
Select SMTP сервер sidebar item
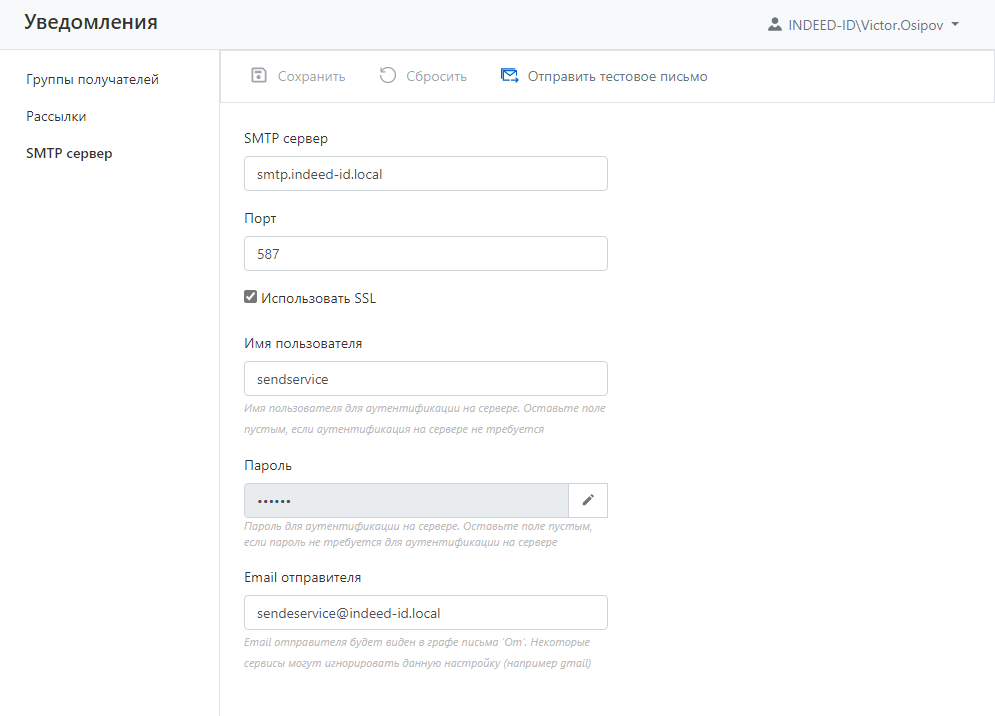tap(69, 153)
